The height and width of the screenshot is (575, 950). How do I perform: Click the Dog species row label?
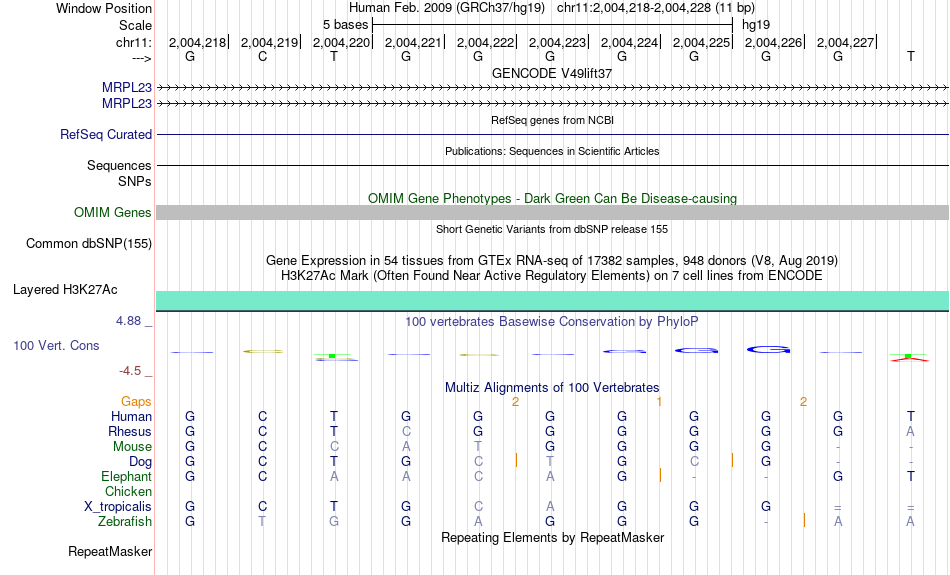pos(141,462)
